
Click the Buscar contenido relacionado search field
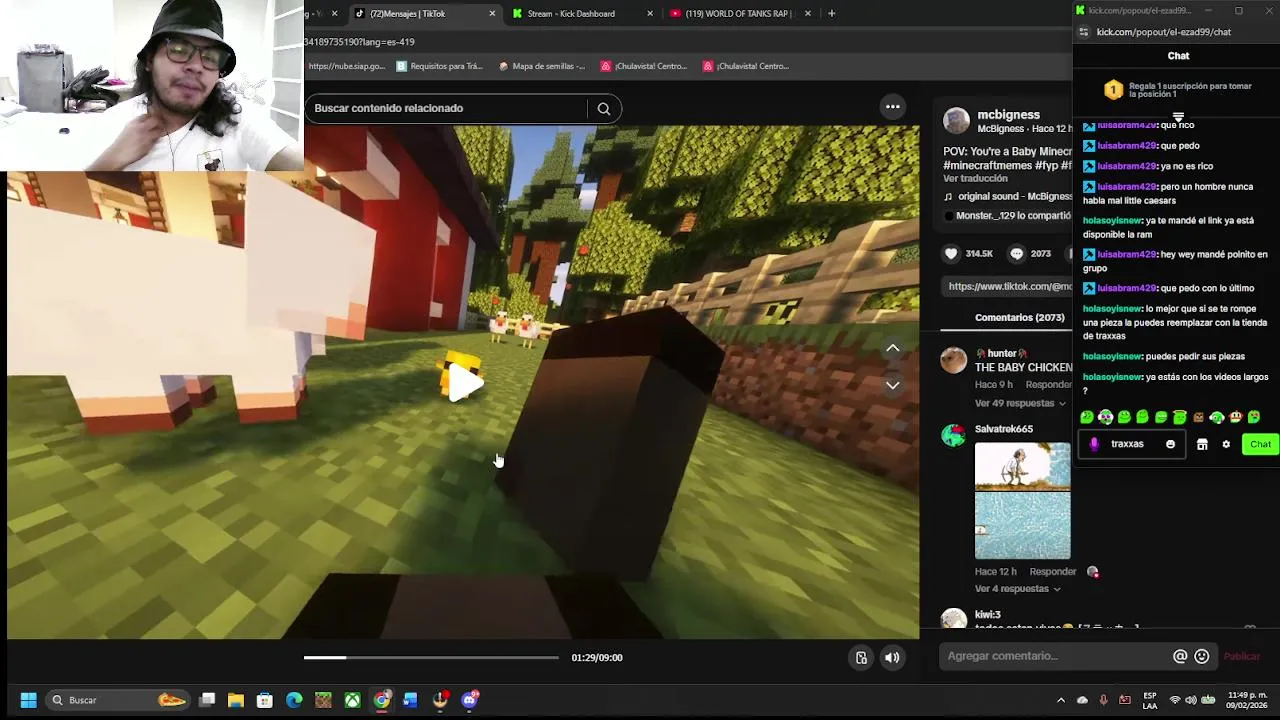[446, 108]
